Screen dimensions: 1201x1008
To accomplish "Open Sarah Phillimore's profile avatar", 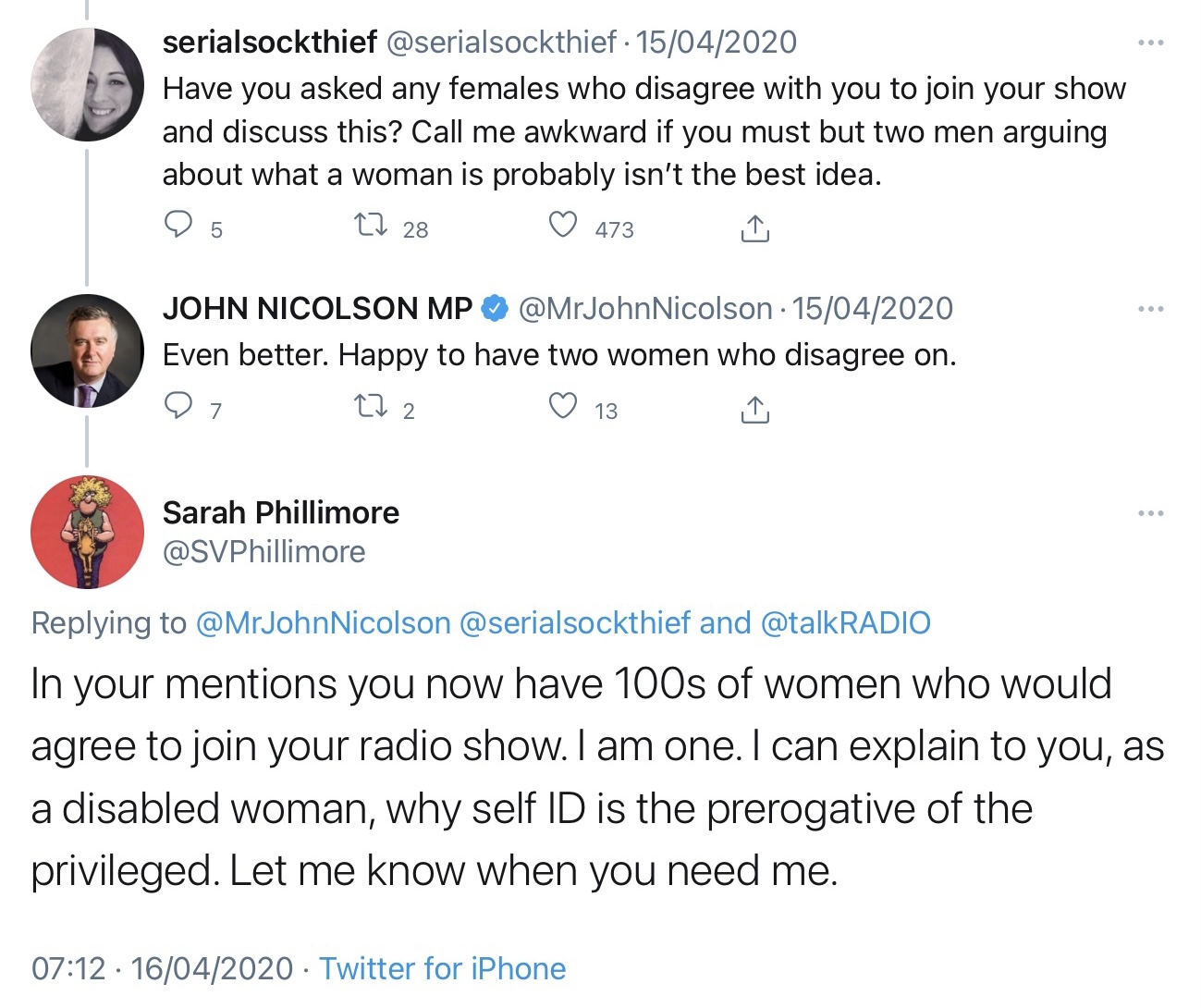I will pos(87,533).
